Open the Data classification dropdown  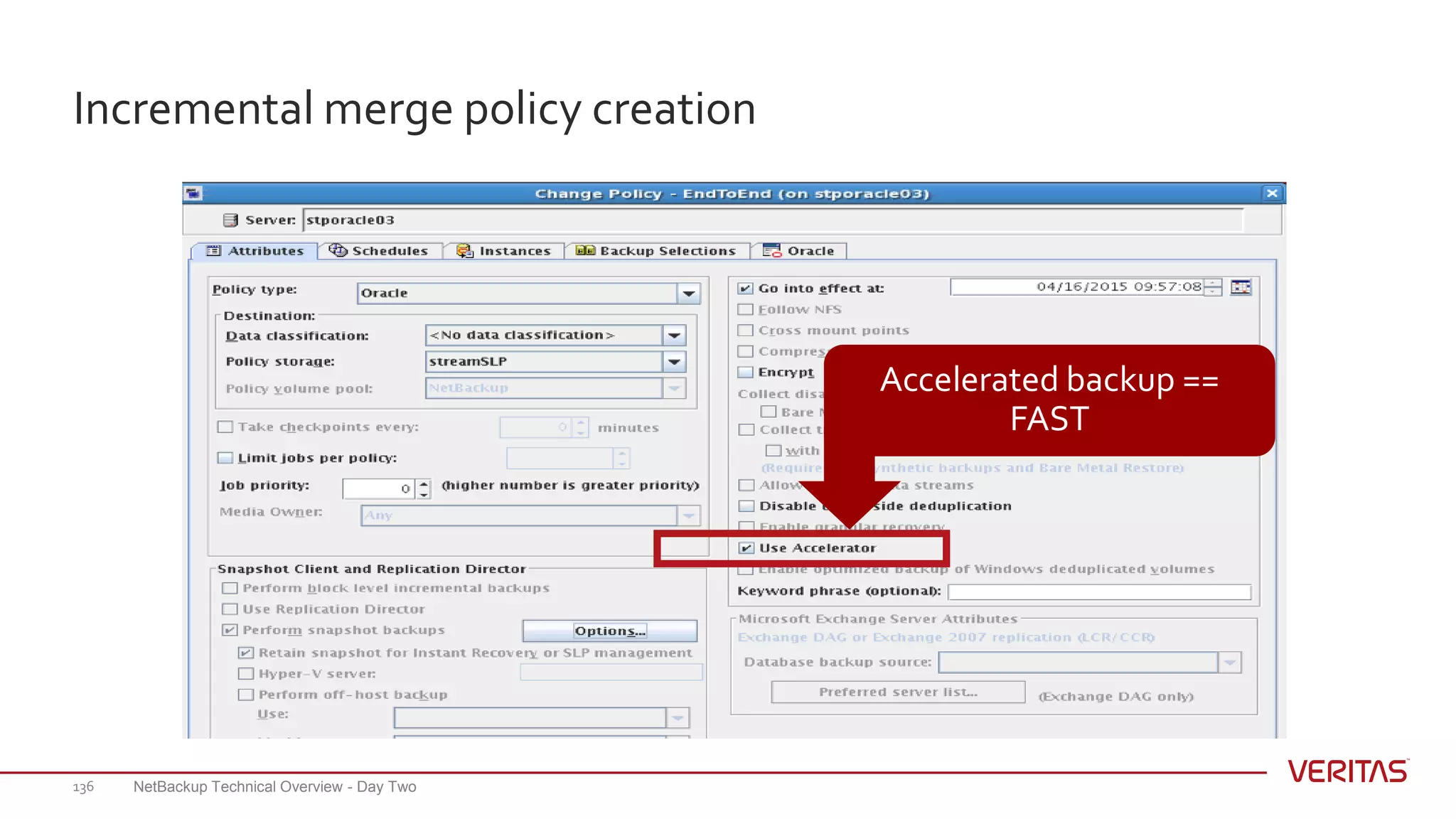click(x=674, y=336)
